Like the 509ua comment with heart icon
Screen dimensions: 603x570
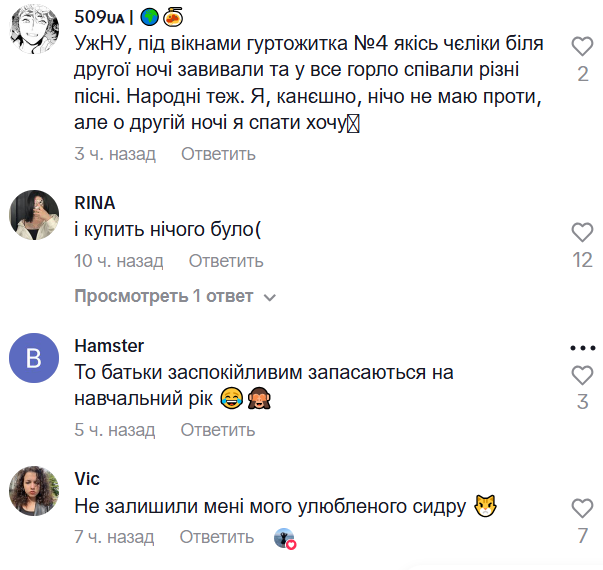pos(582,46)
